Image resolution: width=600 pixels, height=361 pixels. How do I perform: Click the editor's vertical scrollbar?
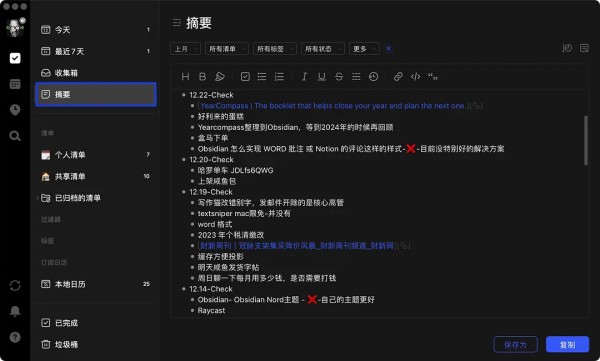pos(586,140)
